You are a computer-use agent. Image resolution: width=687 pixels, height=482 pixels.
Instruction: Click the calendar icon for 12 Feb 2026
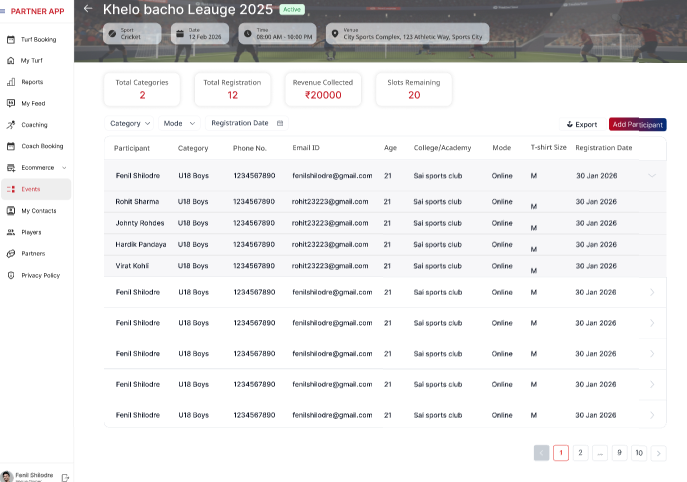coord(180,33)
